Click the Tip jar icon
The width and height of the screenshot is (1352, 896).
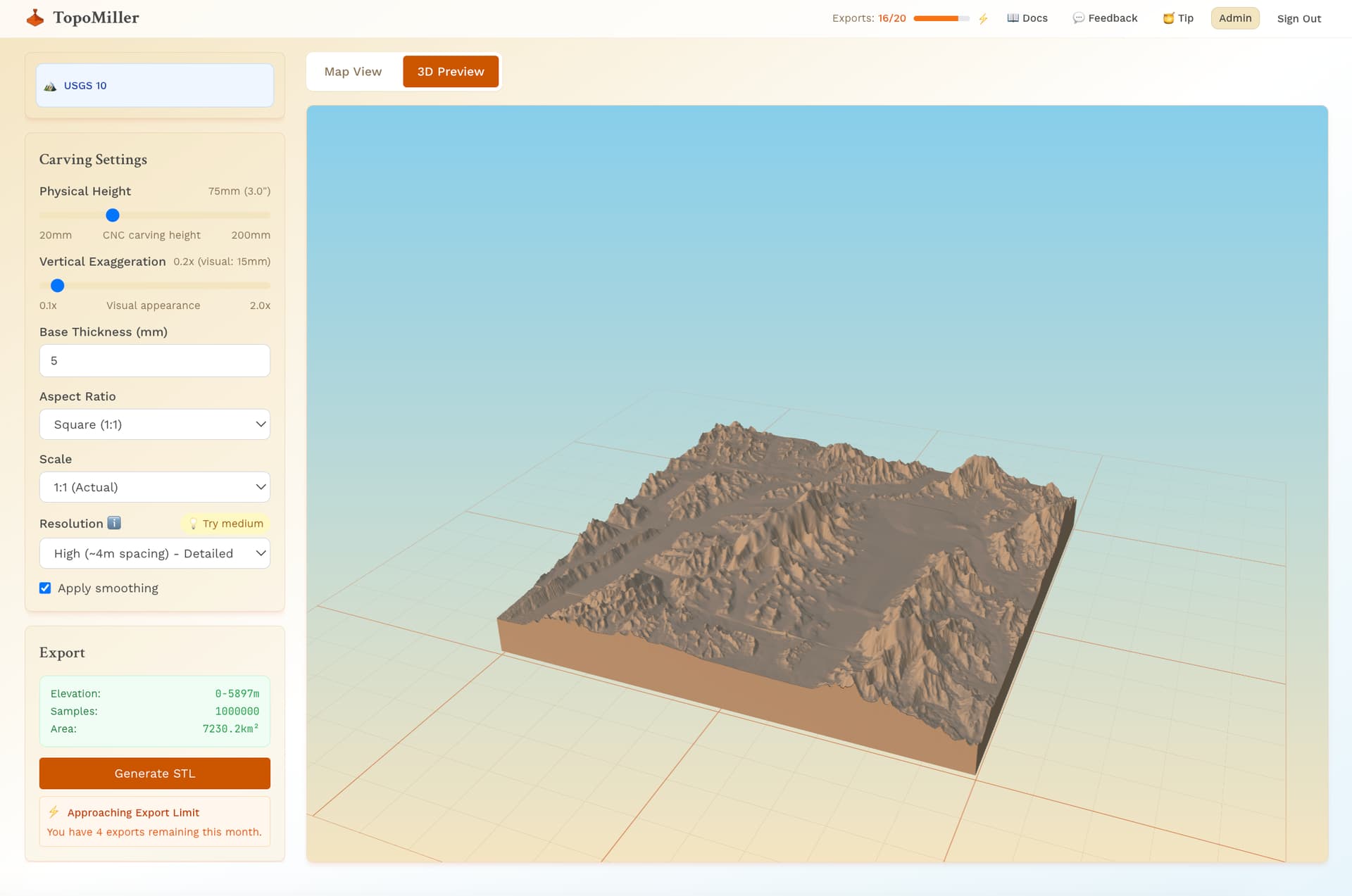[1168, 18]
